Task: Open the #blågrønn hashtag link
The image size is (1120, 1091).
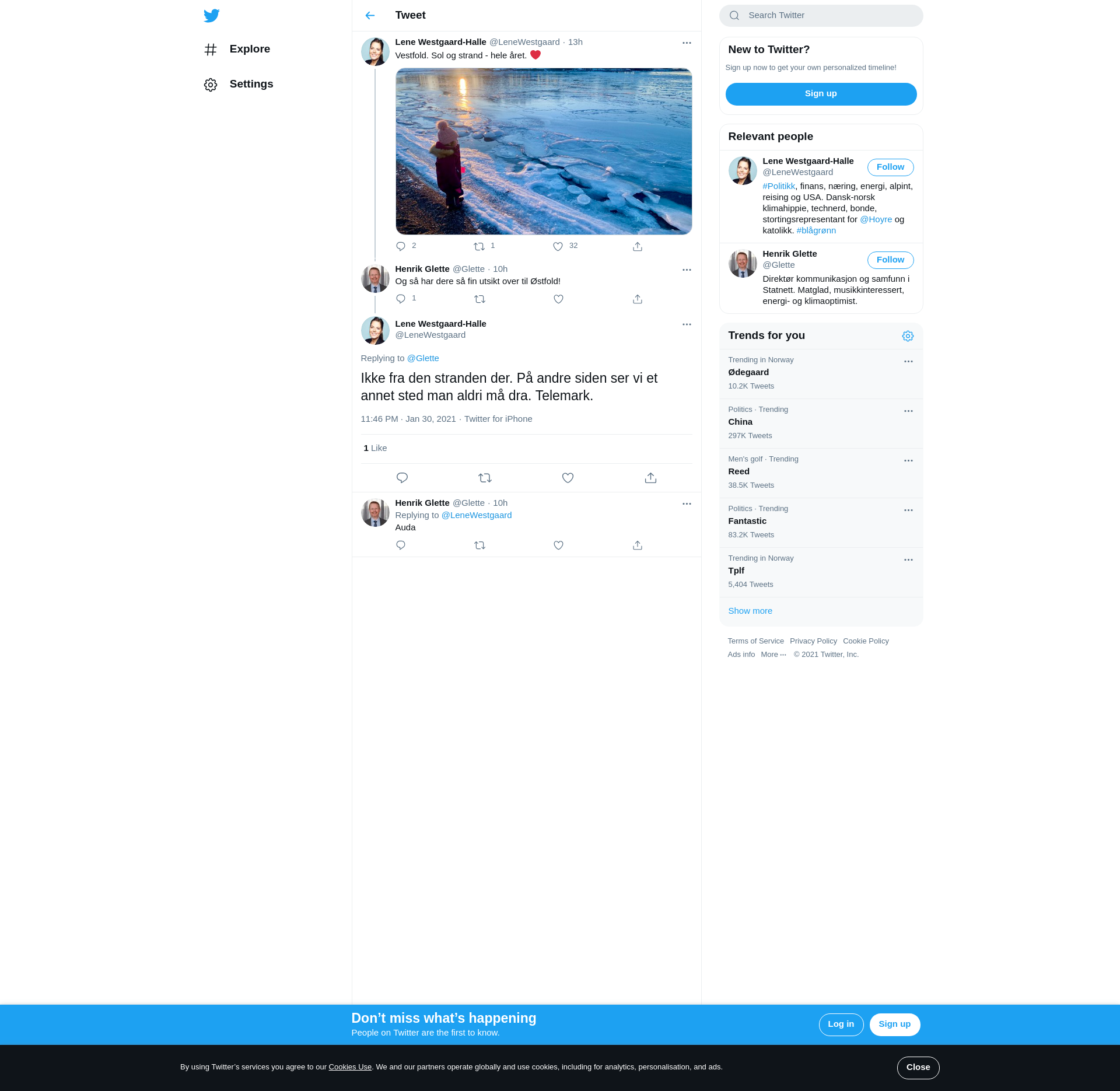Action: (x=816, y=230)
